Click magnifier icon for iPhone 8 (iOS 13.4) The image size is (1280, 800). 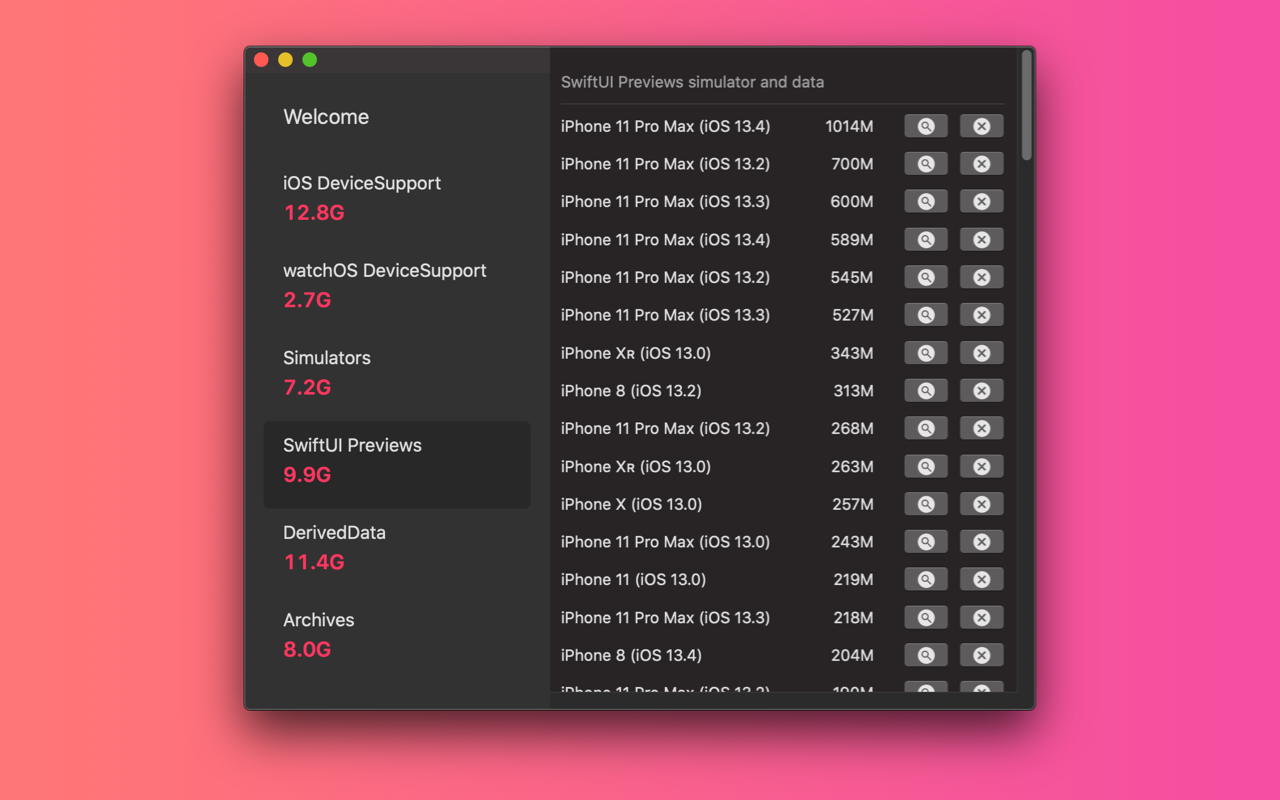[925, 655]
